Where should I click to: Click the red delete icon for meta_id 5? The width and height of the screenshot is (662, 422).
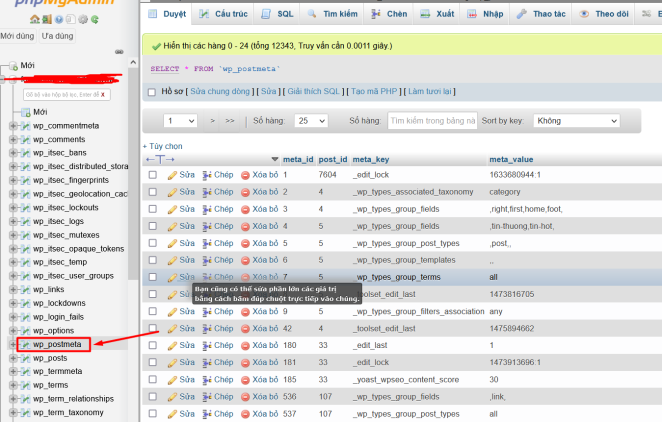click(x=246, y=242)
